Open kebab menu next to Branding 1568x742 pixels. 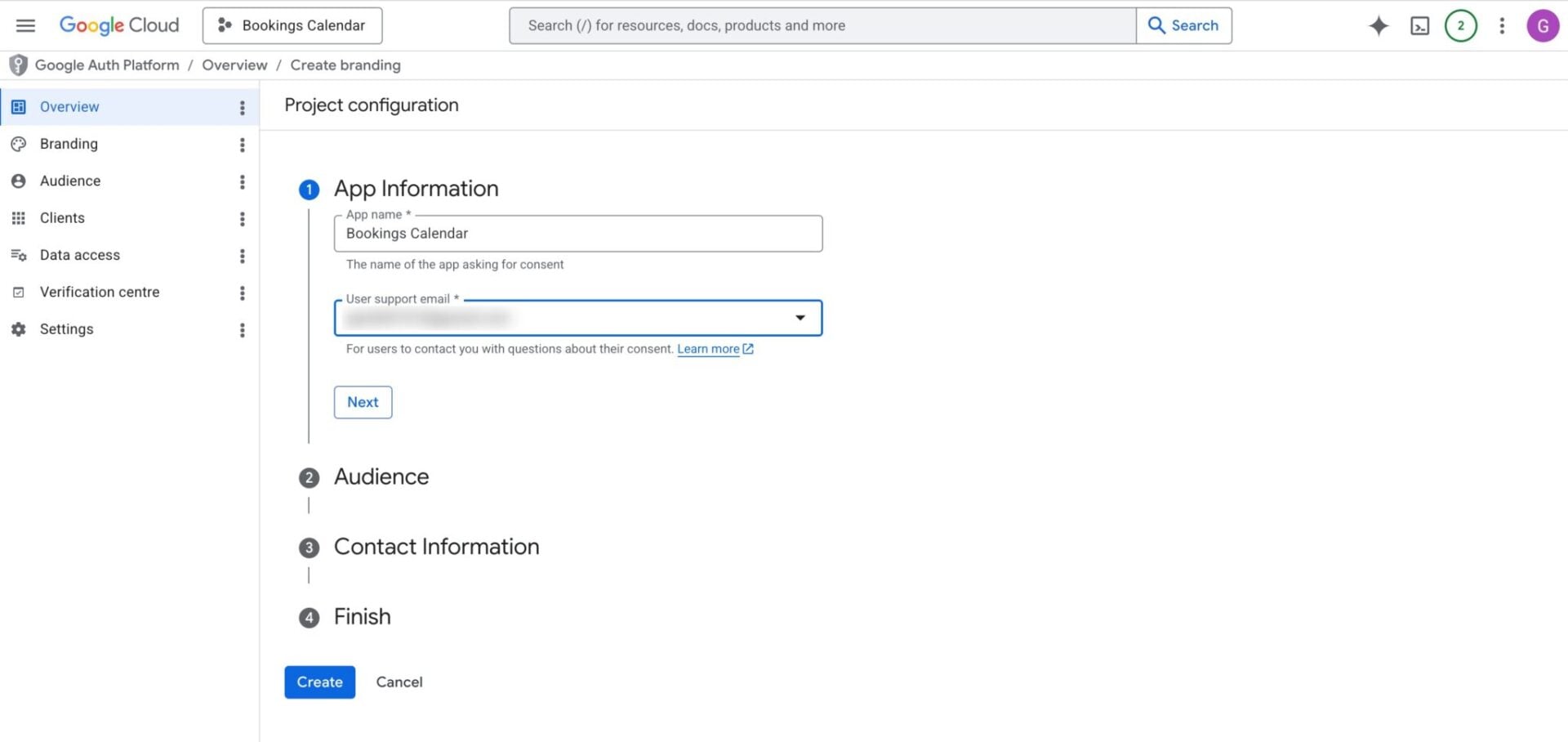pyautogui.click(x=242, y=145)
